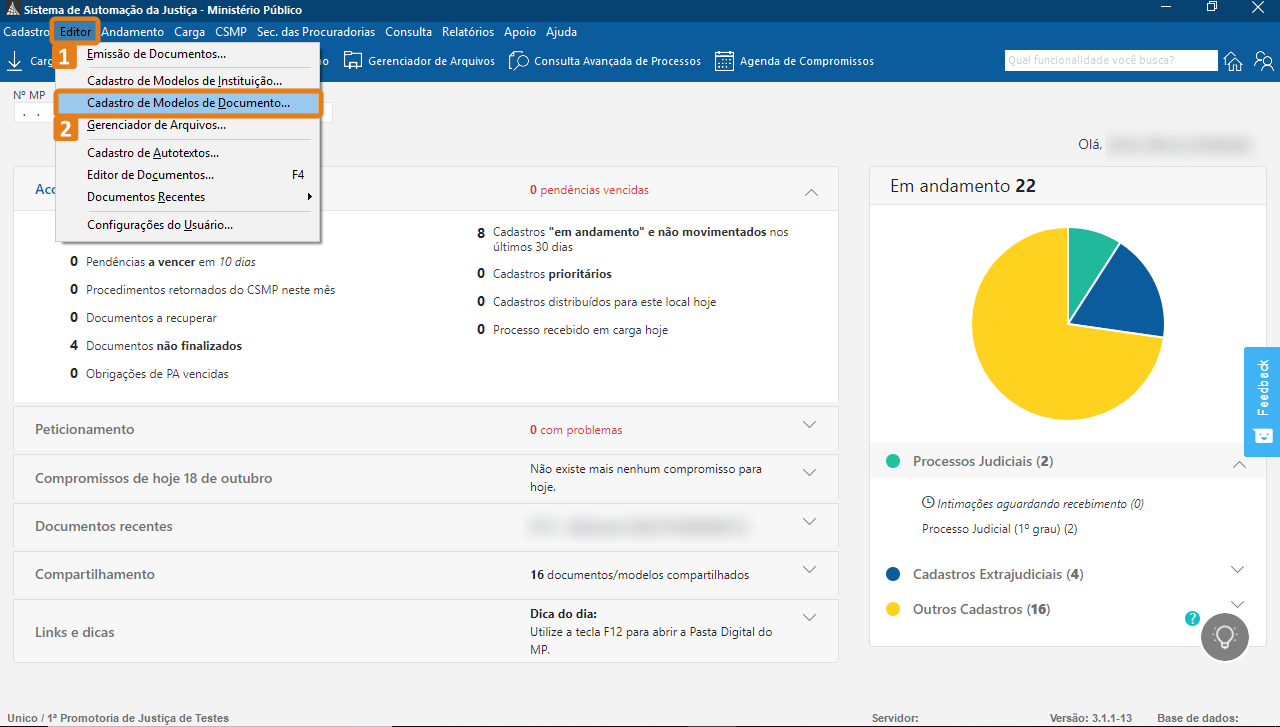Image resolution: width=1280 pixels, height=727 pixels.
Task: Open the Carga menu
Action: [x=190, y=32]
